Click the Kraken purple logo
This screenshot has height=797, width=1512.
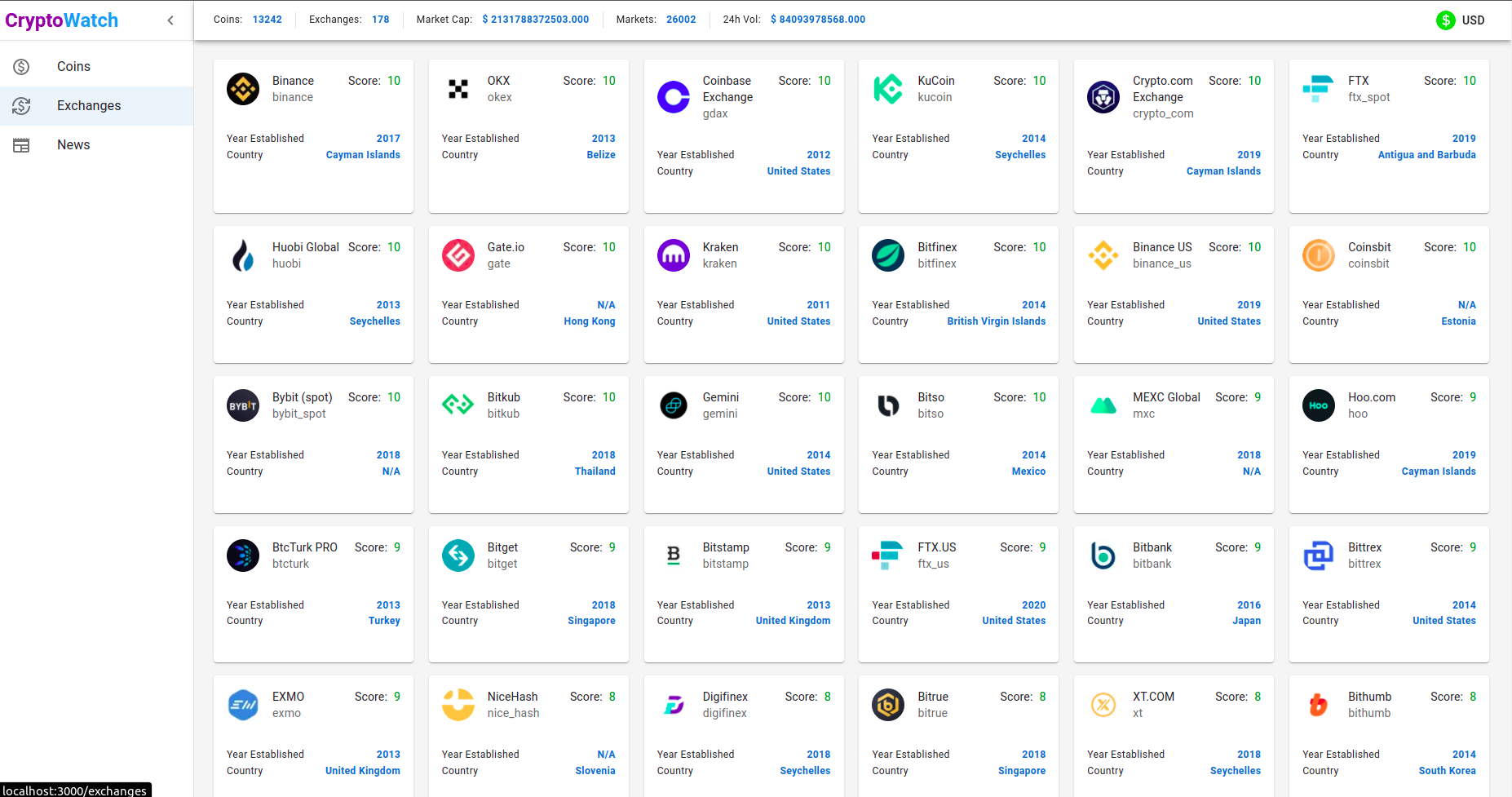pos(674,255)
